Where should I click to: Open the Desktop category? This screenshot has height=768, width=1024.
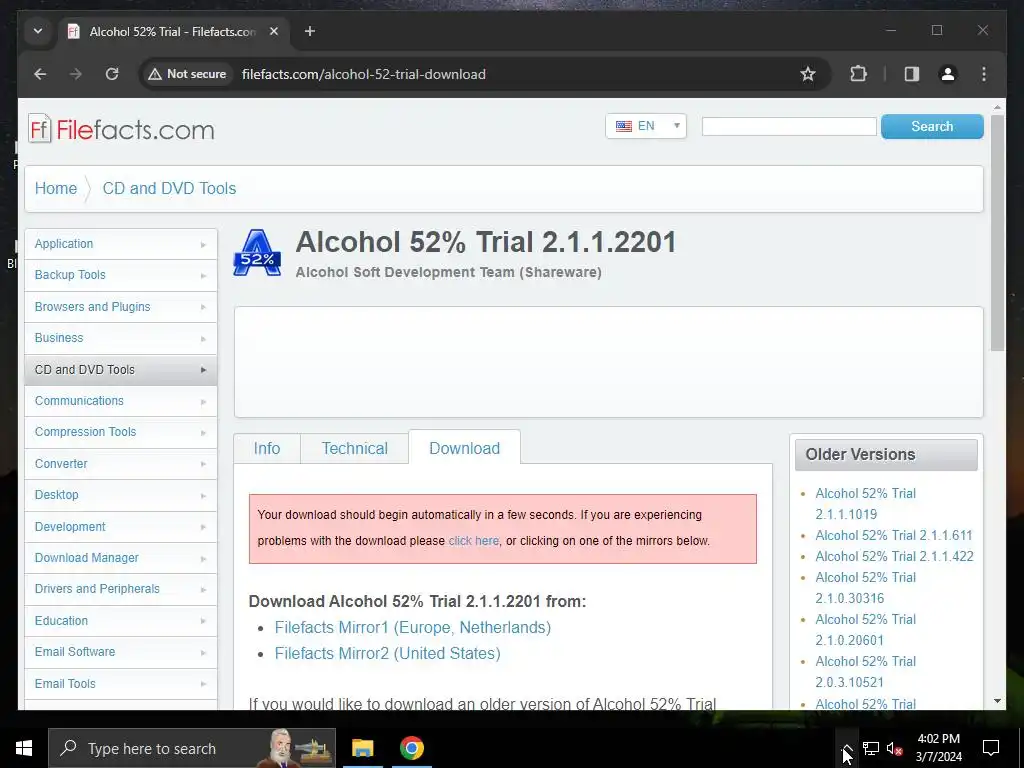tap(121, 495)
